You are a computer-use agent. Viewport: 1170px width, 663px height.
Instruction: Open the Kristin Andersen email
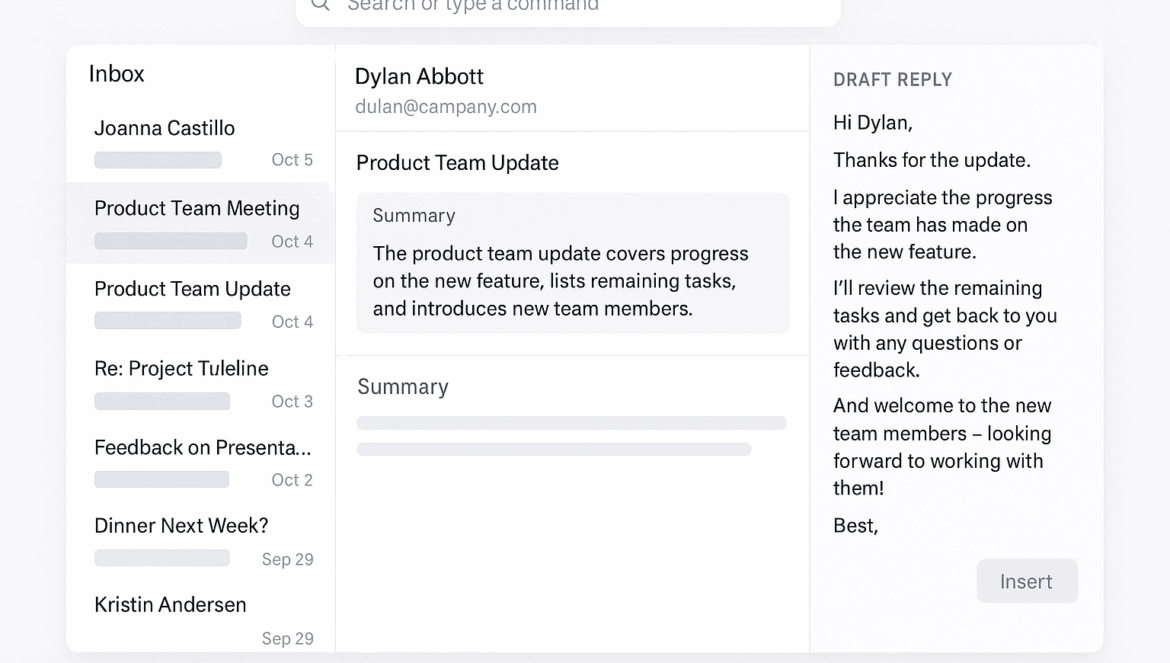pos(200,619)
